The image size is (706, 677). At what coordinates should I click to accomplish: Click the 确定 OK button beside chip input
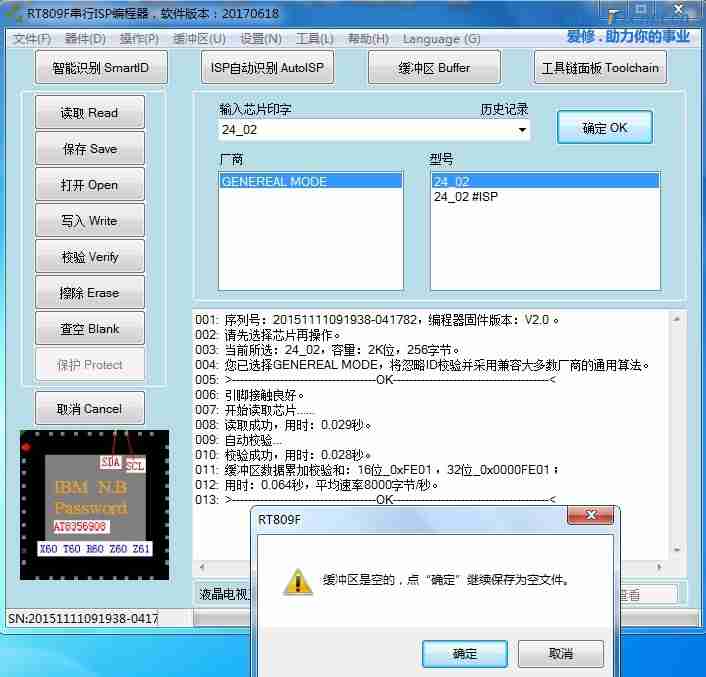(x=604, y=128)
